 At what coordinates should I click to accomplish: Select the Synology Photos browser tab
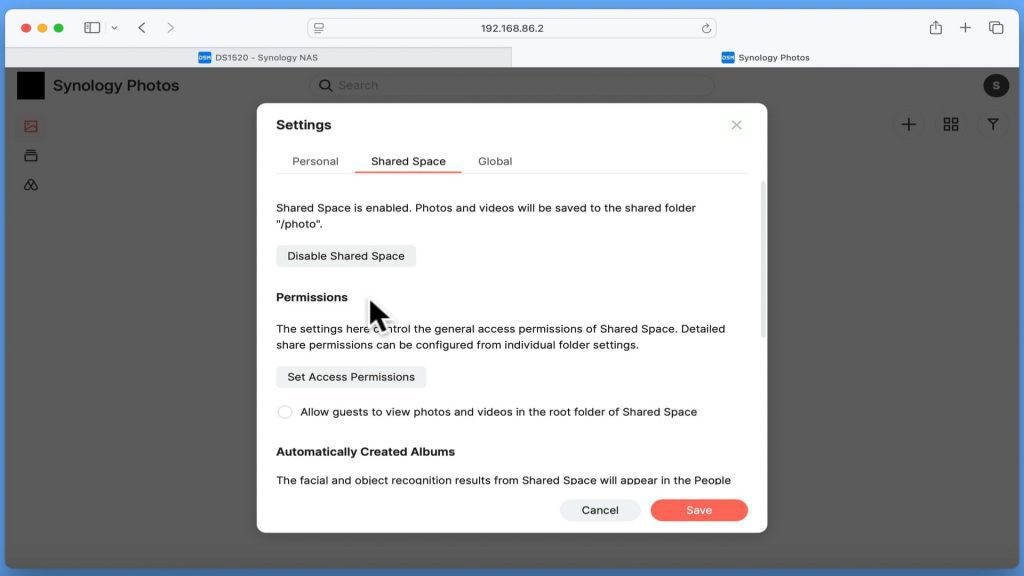[x=765, y=57]
